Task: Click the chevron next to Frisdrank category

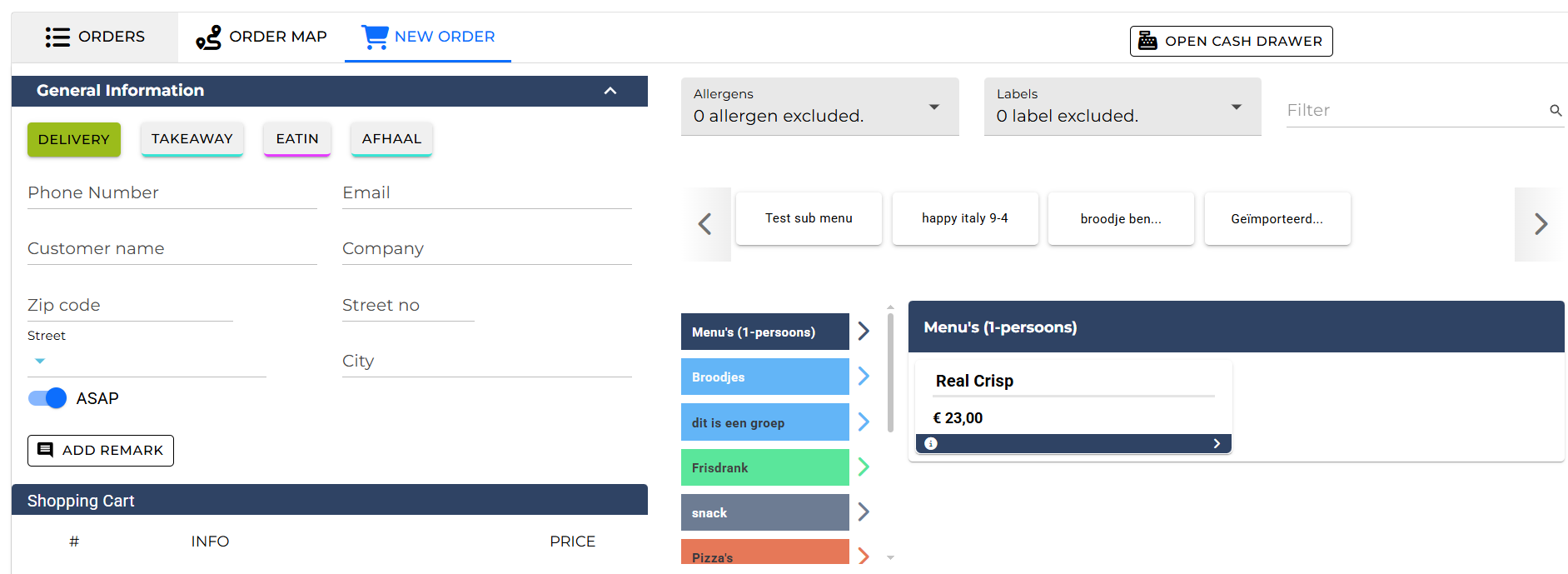Action: click(864, 467)
